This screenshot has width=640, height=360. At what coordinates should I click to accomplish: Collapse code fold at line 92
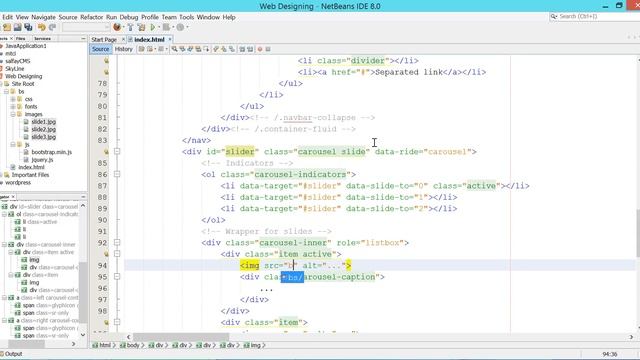tap(117, 242)
